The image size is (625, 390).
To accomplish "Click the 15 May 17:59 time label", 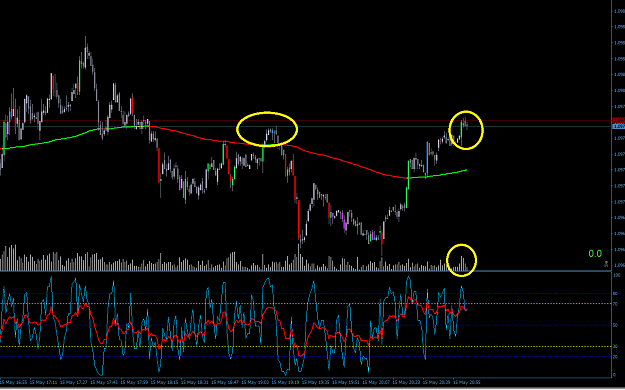I will (134, 382).
